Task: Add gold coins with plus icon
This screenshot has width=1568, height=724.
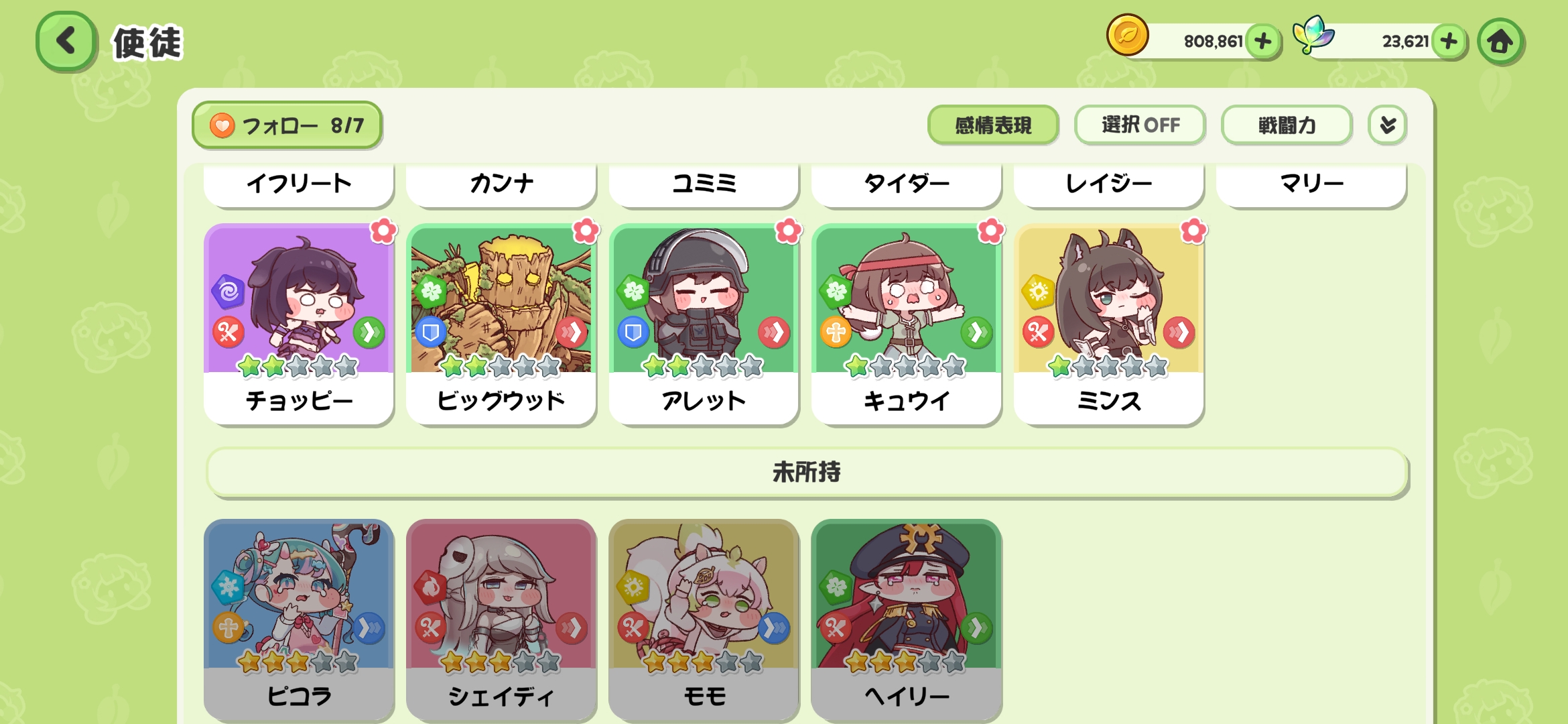Action: (x=1263, y=42)
